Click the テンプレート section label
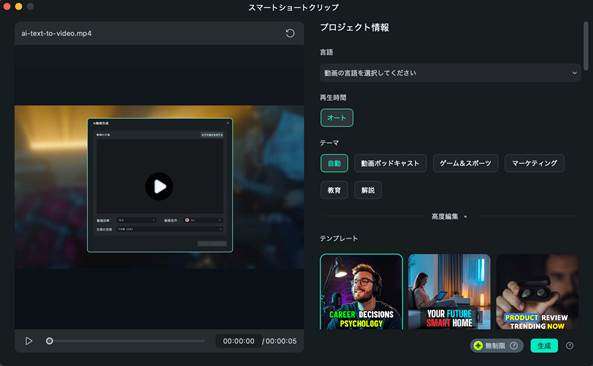This screenshot has width=593, height=366. [339, 238]
